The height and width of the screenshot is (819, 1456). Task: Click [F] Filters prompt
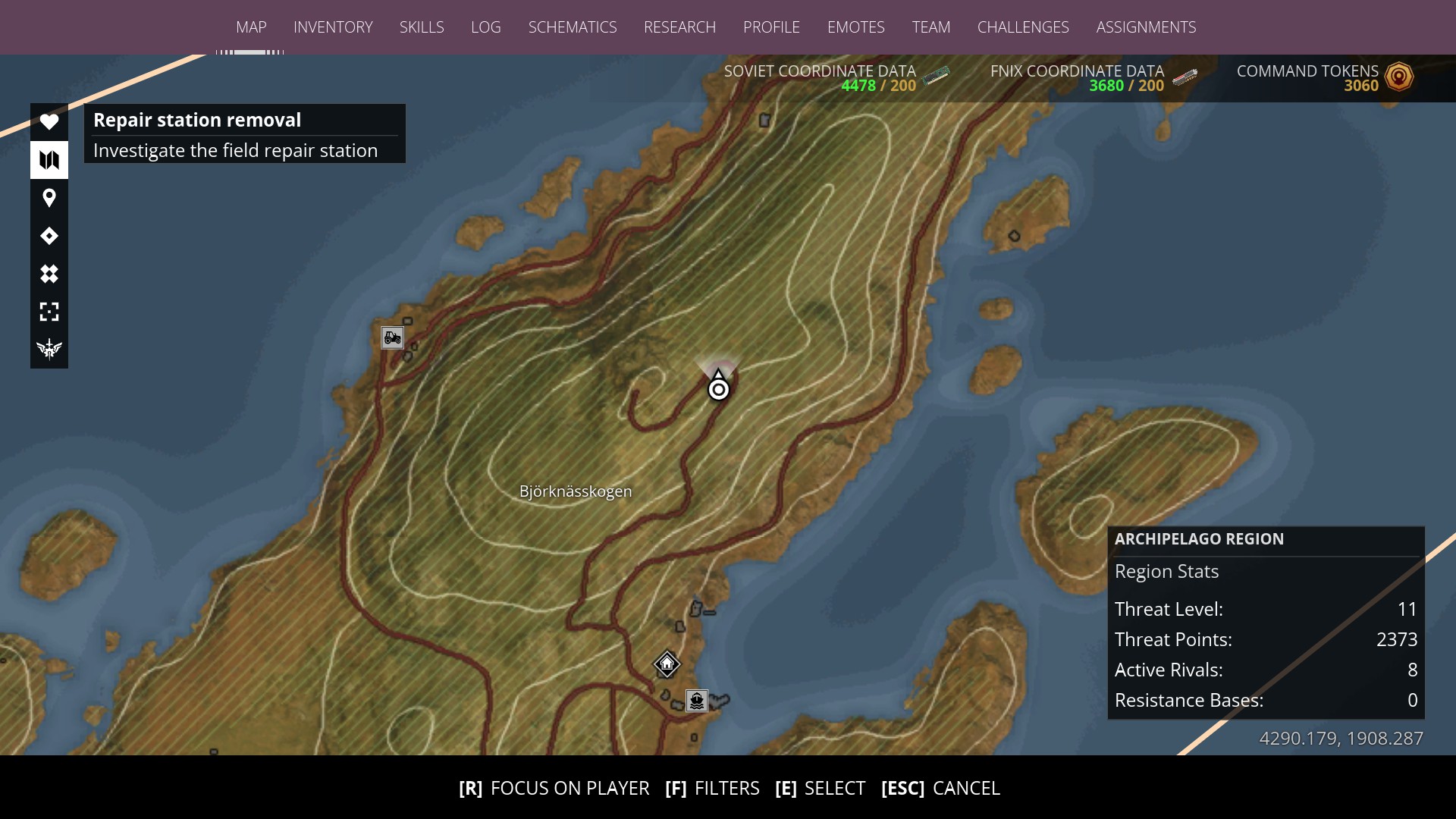712,789
